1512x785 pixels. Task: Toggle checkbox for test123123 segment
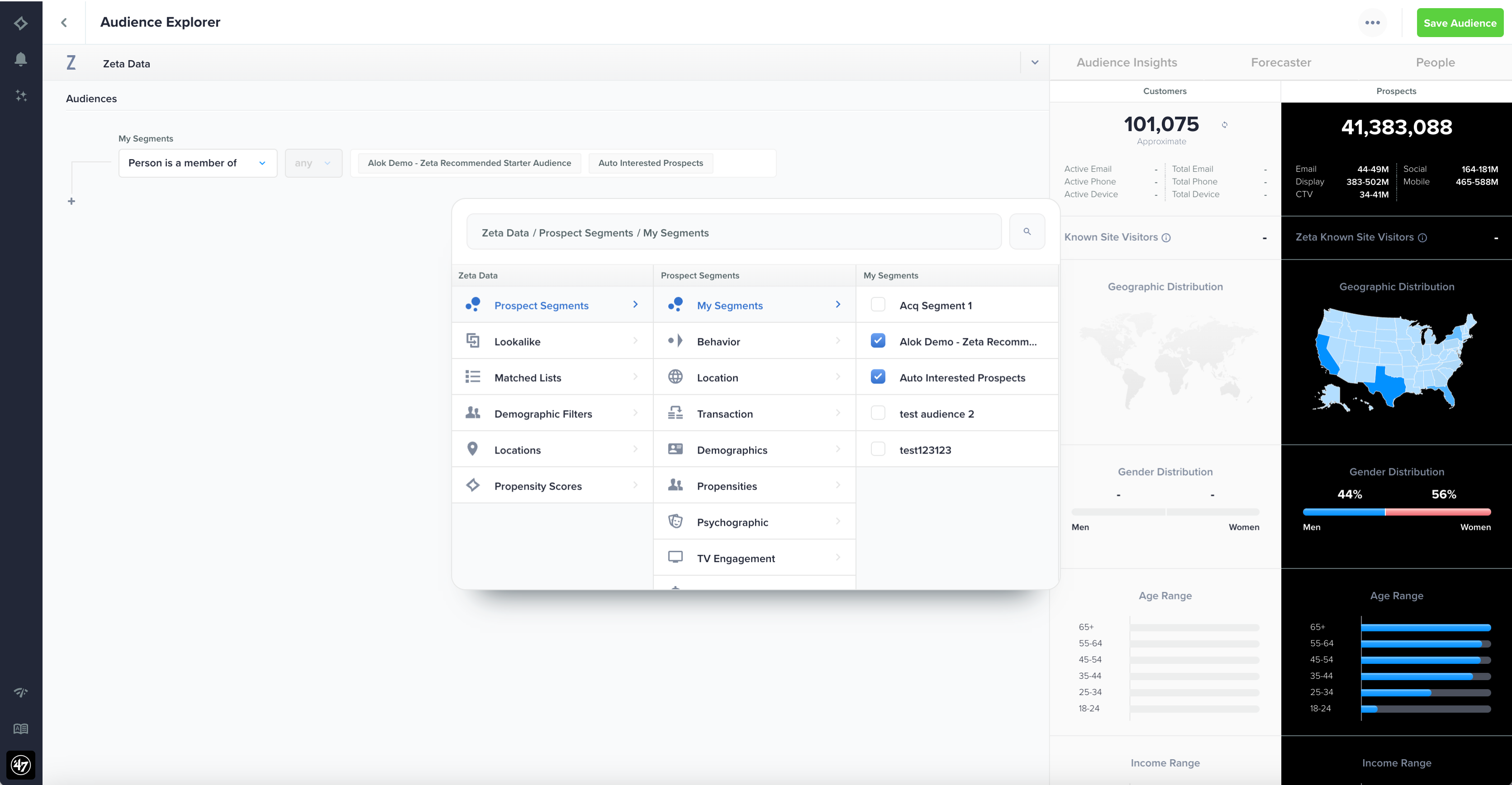[878, 450]
